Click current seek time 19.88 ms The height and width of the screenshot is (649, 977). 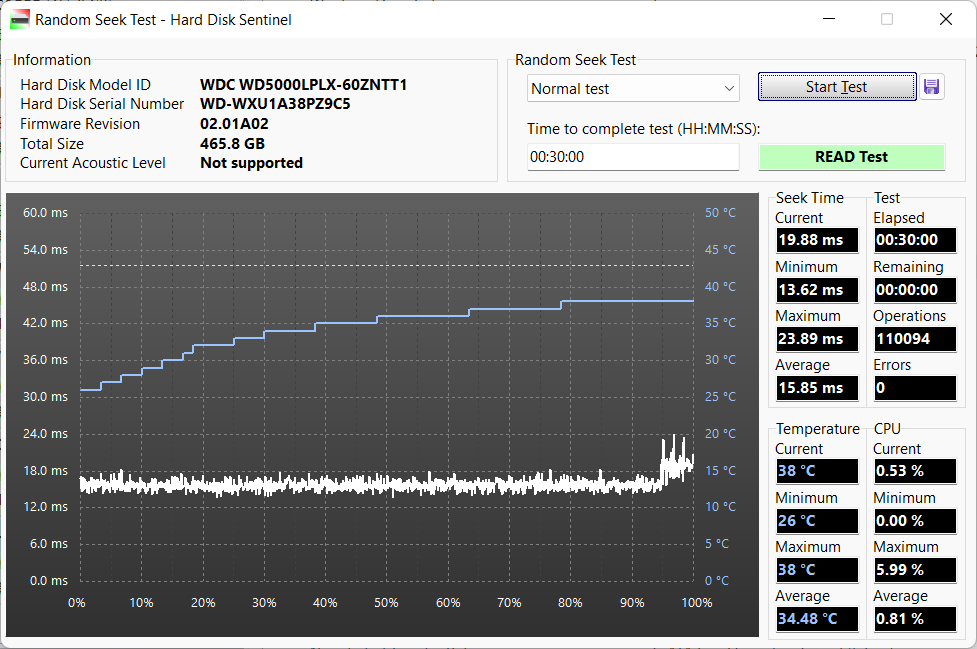817,240
